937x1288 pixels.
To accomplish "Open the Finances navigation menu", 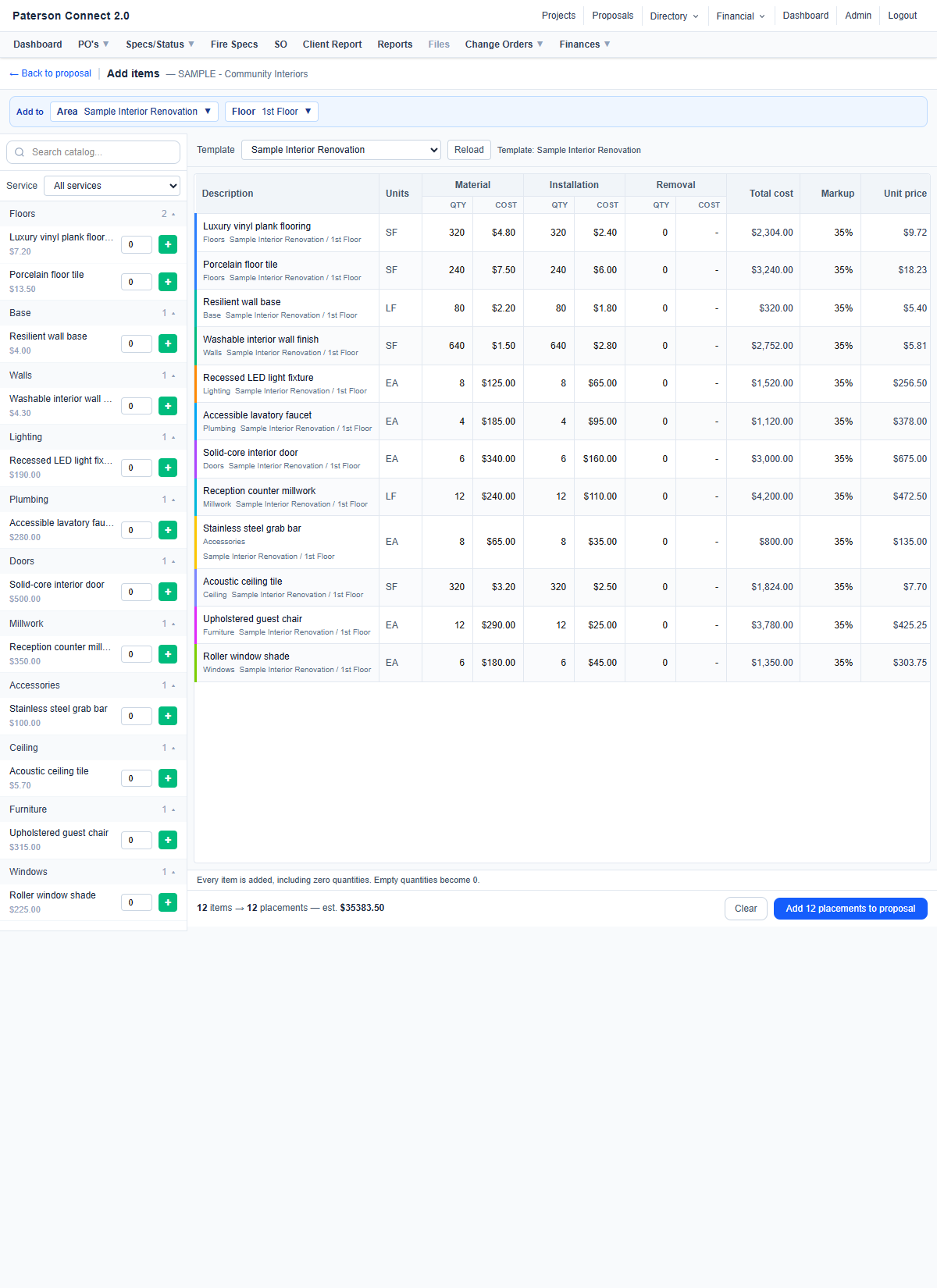I will tap(585, 44).
